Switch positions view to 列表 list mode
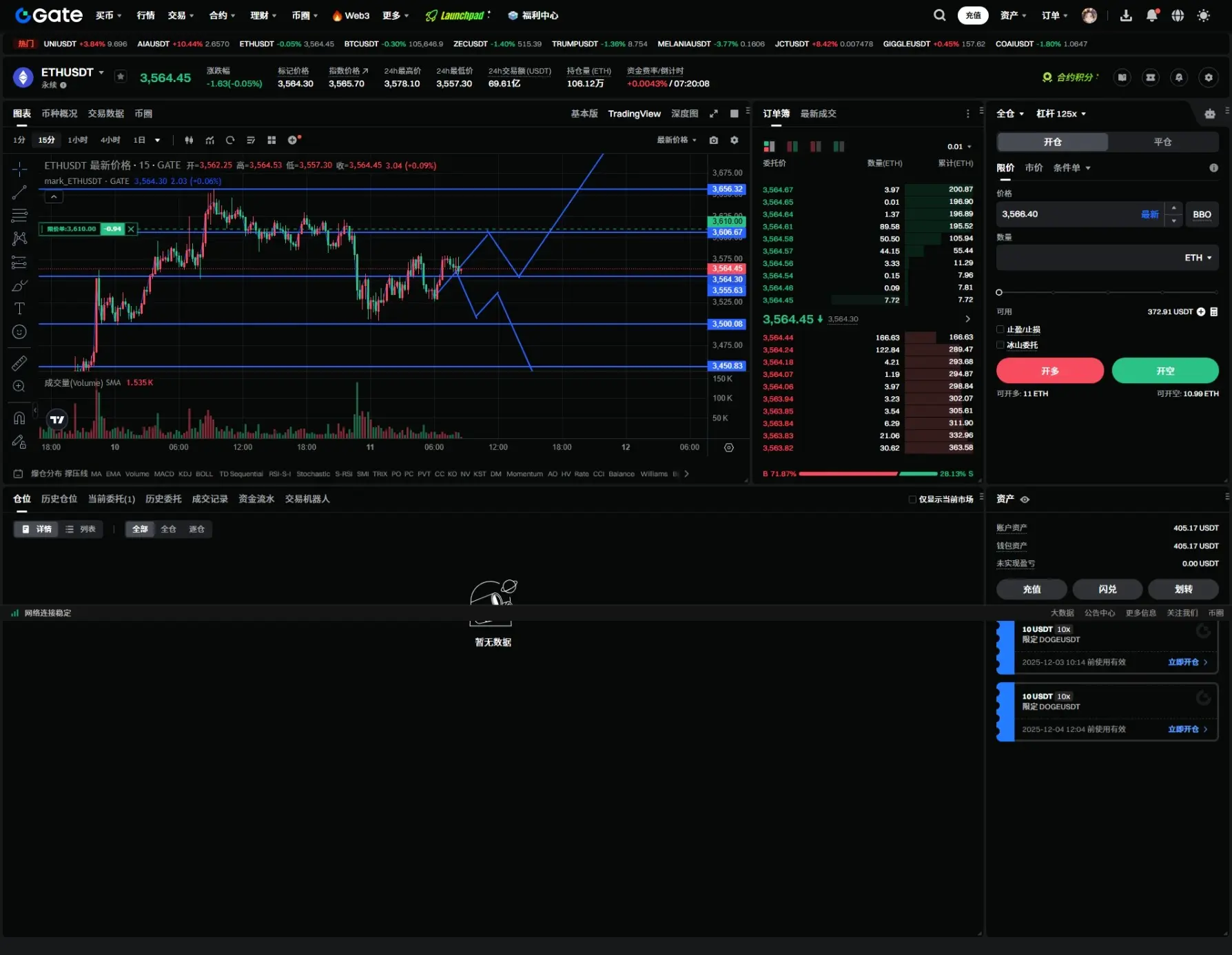 click(81, 529)
